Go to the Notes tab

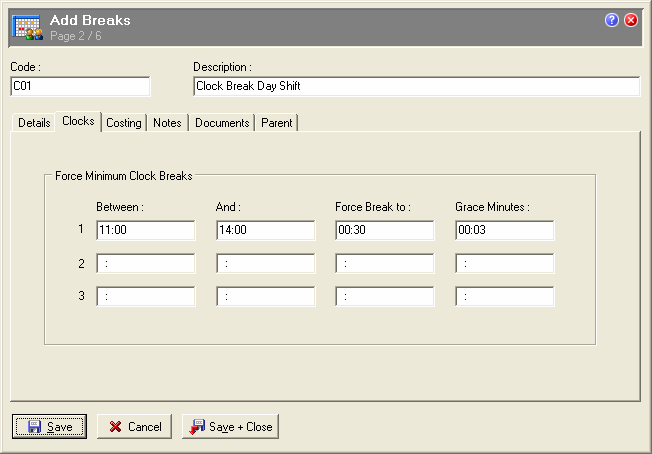point(167,123)
